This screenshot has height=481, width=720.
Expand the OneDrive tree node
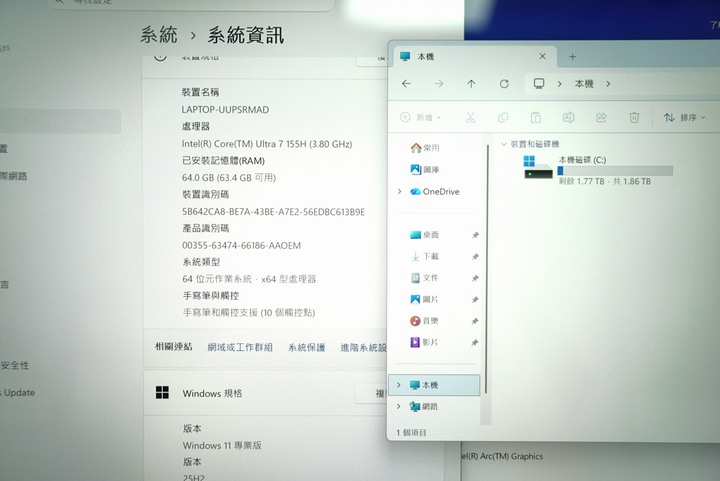pos(399,191)
